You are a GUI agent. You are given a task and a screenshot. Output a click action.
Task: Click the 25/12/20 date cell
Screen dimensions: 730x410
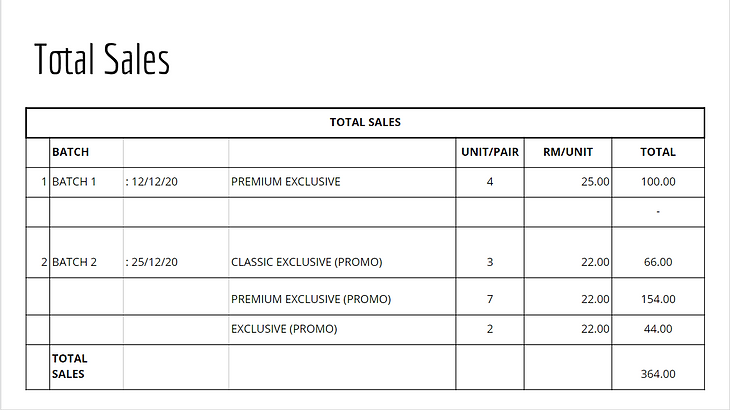pos(176,253)
